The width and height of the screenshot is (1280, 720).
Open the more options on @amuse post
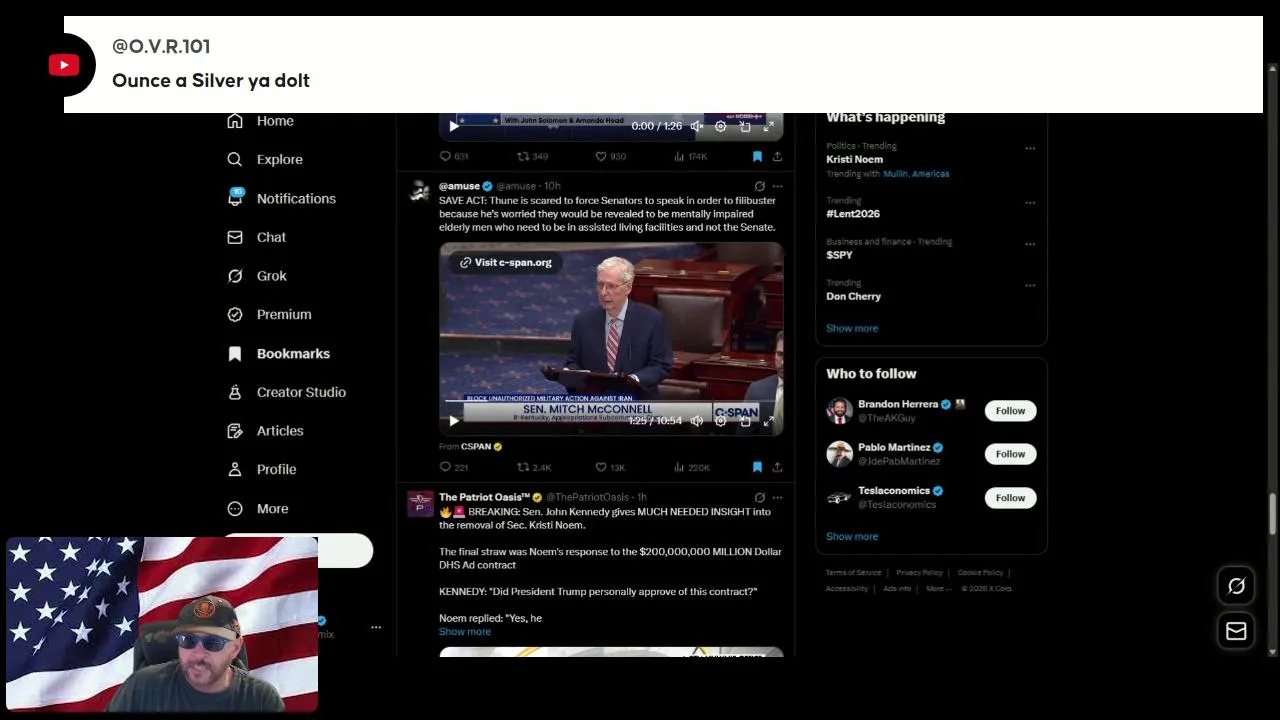777,186
